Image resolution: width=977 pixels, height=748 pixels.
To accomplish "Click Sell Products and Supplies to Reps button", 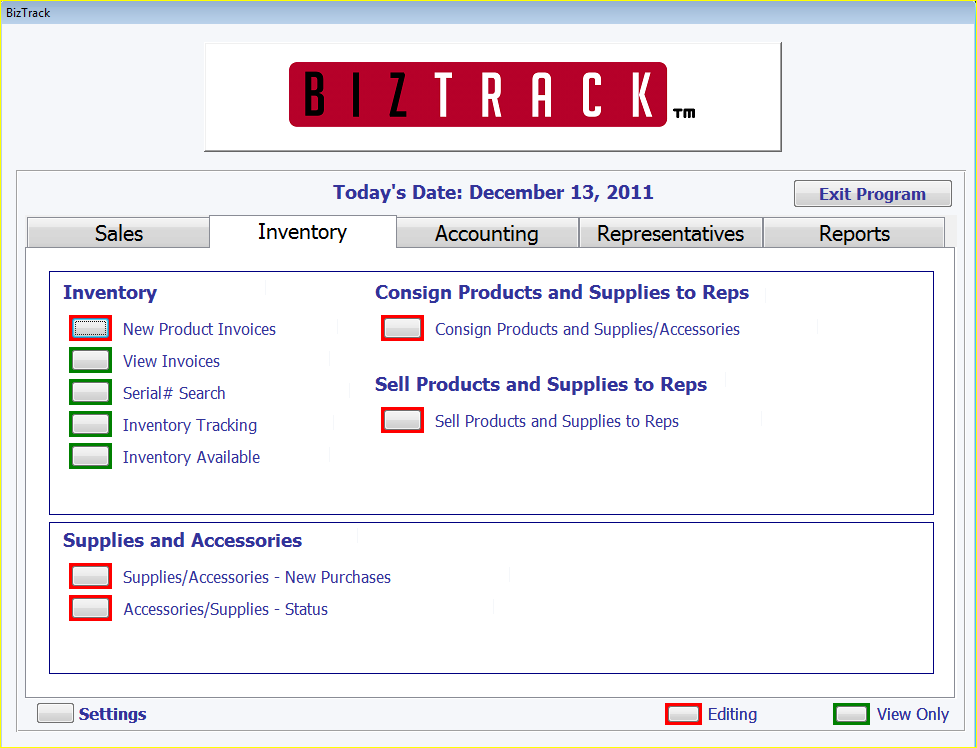I will coord(403,420).
